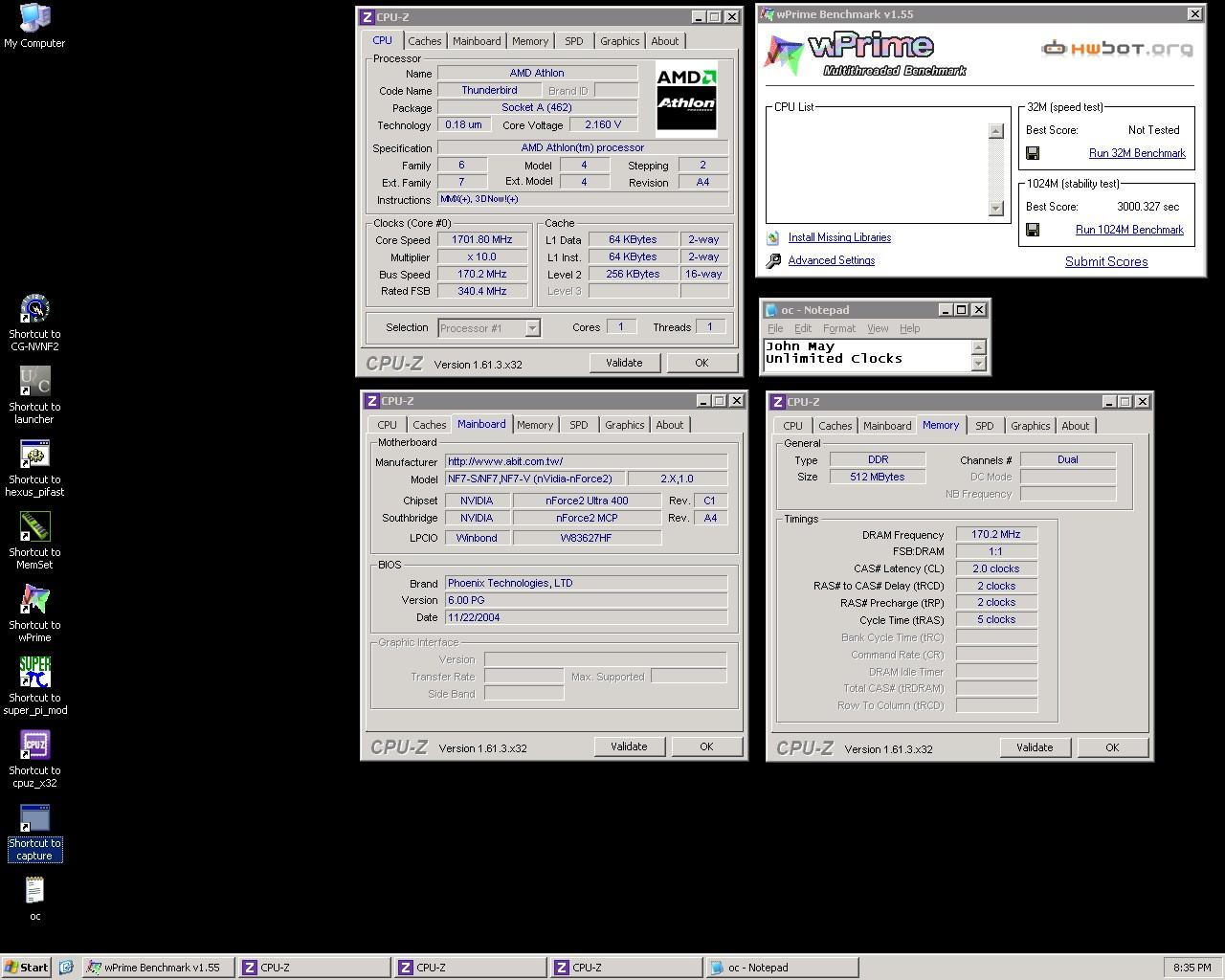Open the CPU tab in the Memory CPU-Z window
Image resolution: width=1225 pixels, height=980 pixels.
point(793,426)
